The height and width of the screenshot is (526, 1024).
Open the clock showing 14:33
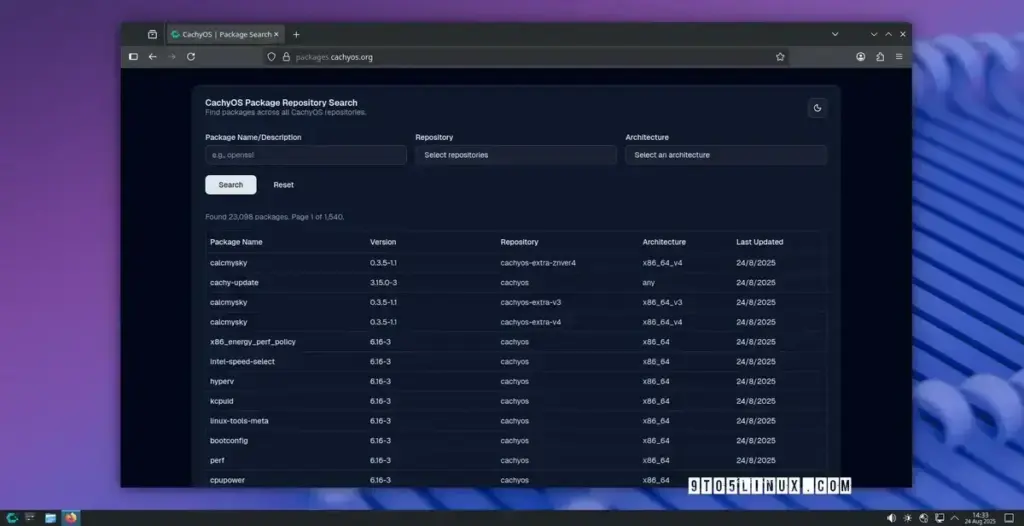tap(980, 518)
